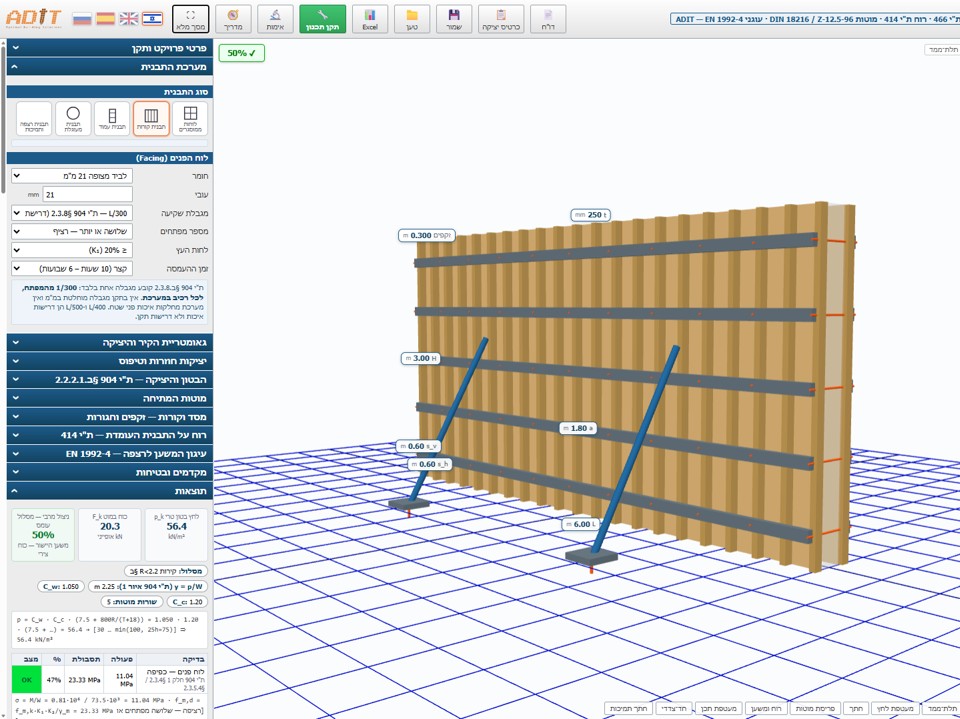
Task: Click the ADIT logo
Action: [x=34, y=18]
